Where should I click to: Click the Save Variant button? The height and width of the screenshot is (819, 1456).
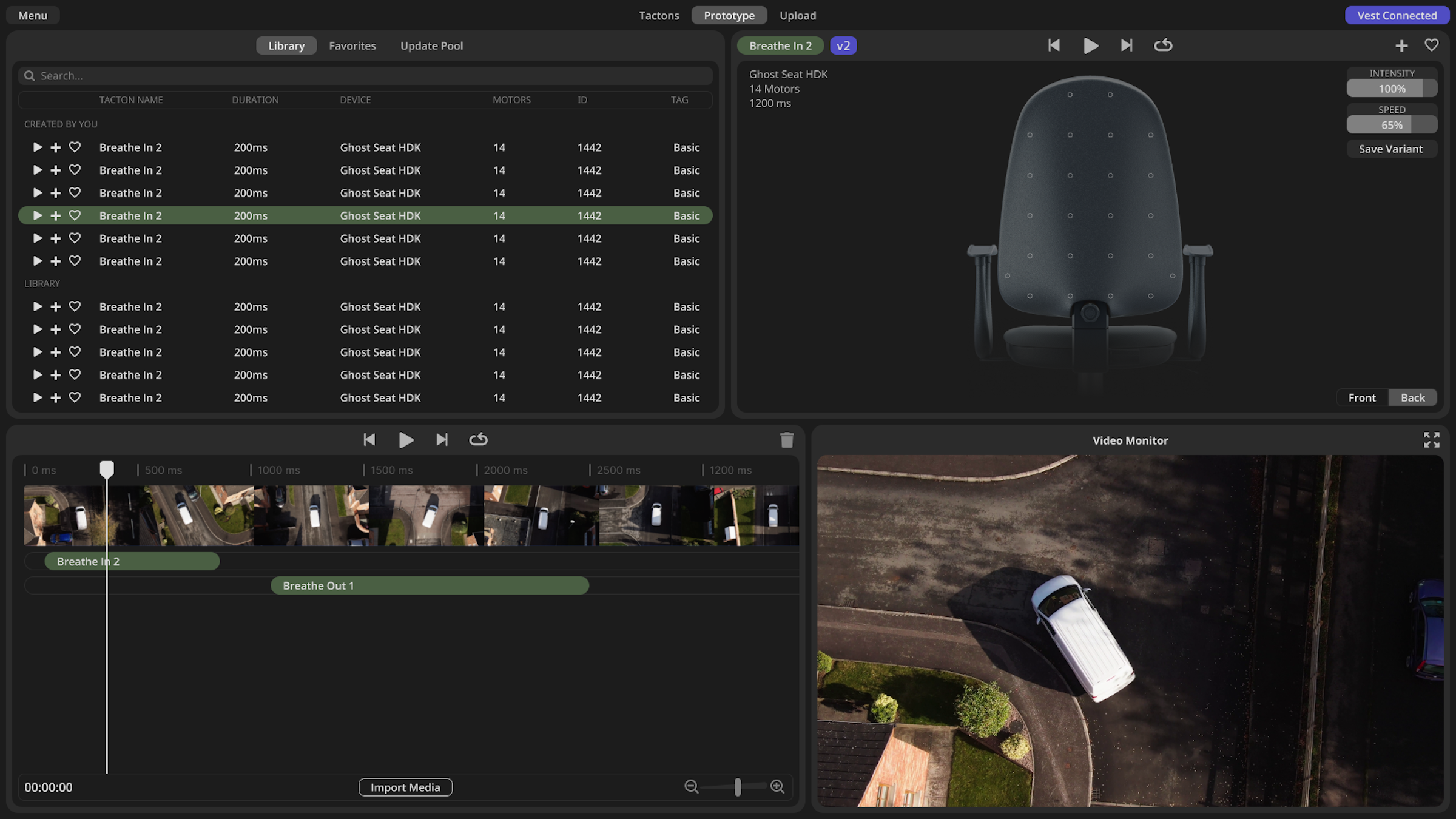(x=1390, y=149)
